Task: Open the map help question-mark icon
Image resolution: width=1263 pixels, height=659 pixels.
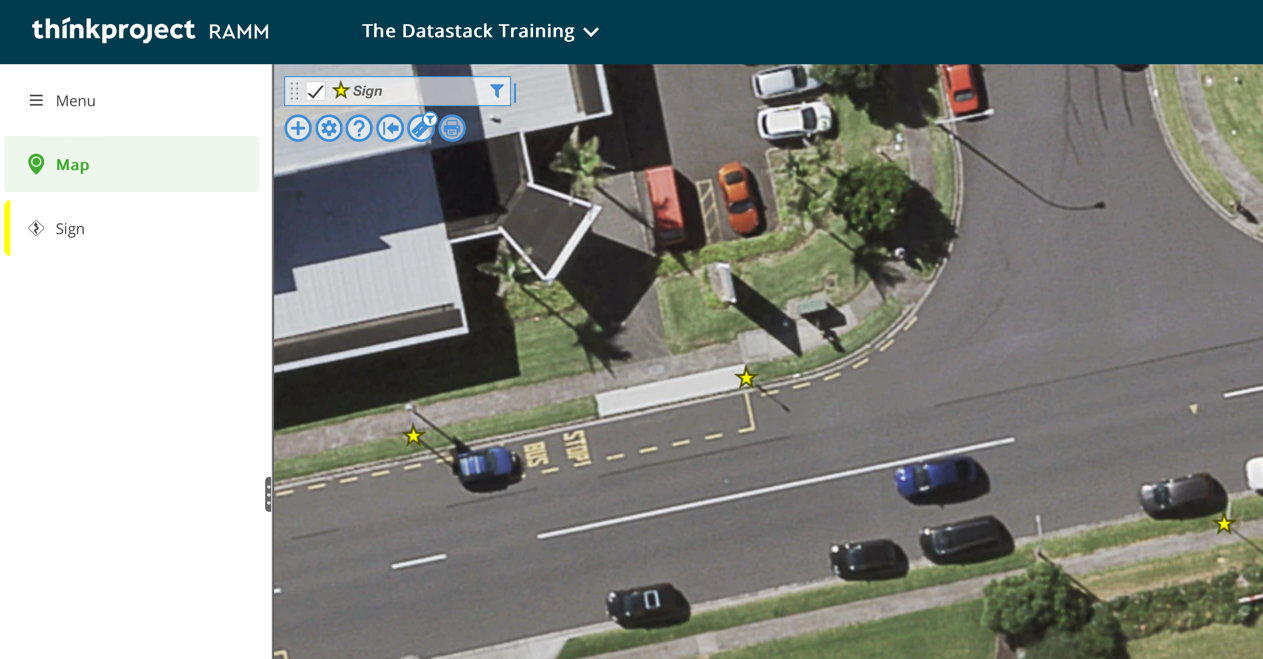Action: coord(359,128)
